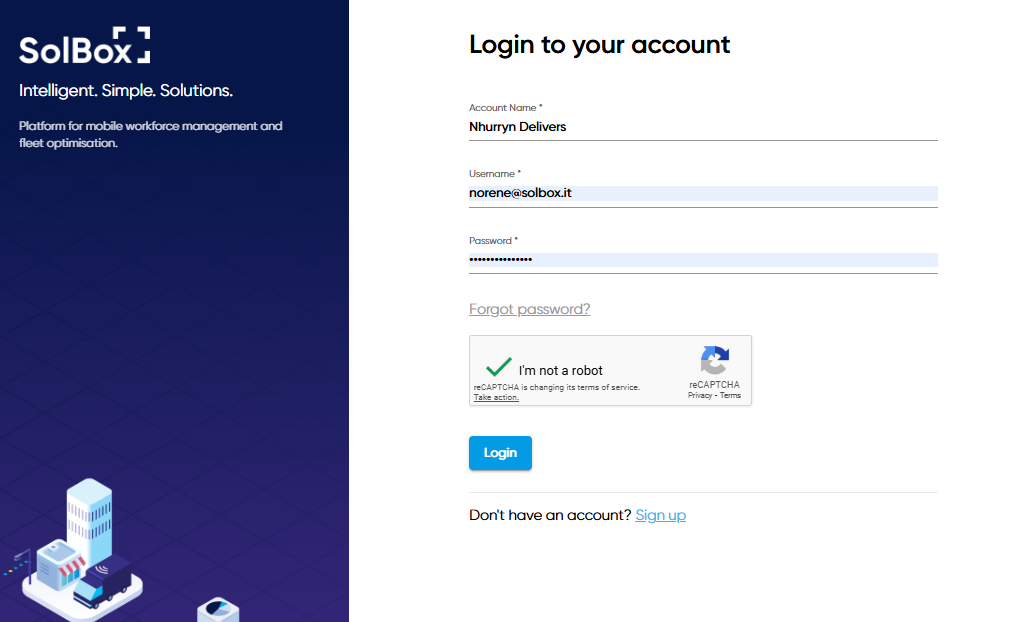The image size is (1027, 622).
Task: Click the delivery truck illustration
Action: coord(105,582)
